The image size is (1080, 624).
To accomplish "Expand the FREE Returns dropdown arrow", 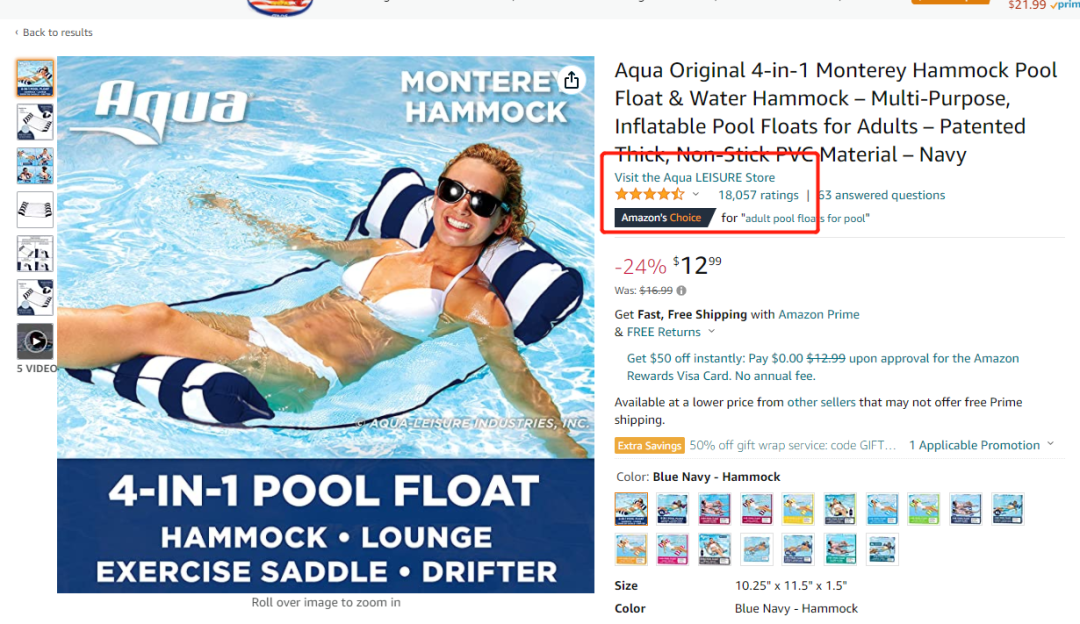I will click(x=712, y=331).
